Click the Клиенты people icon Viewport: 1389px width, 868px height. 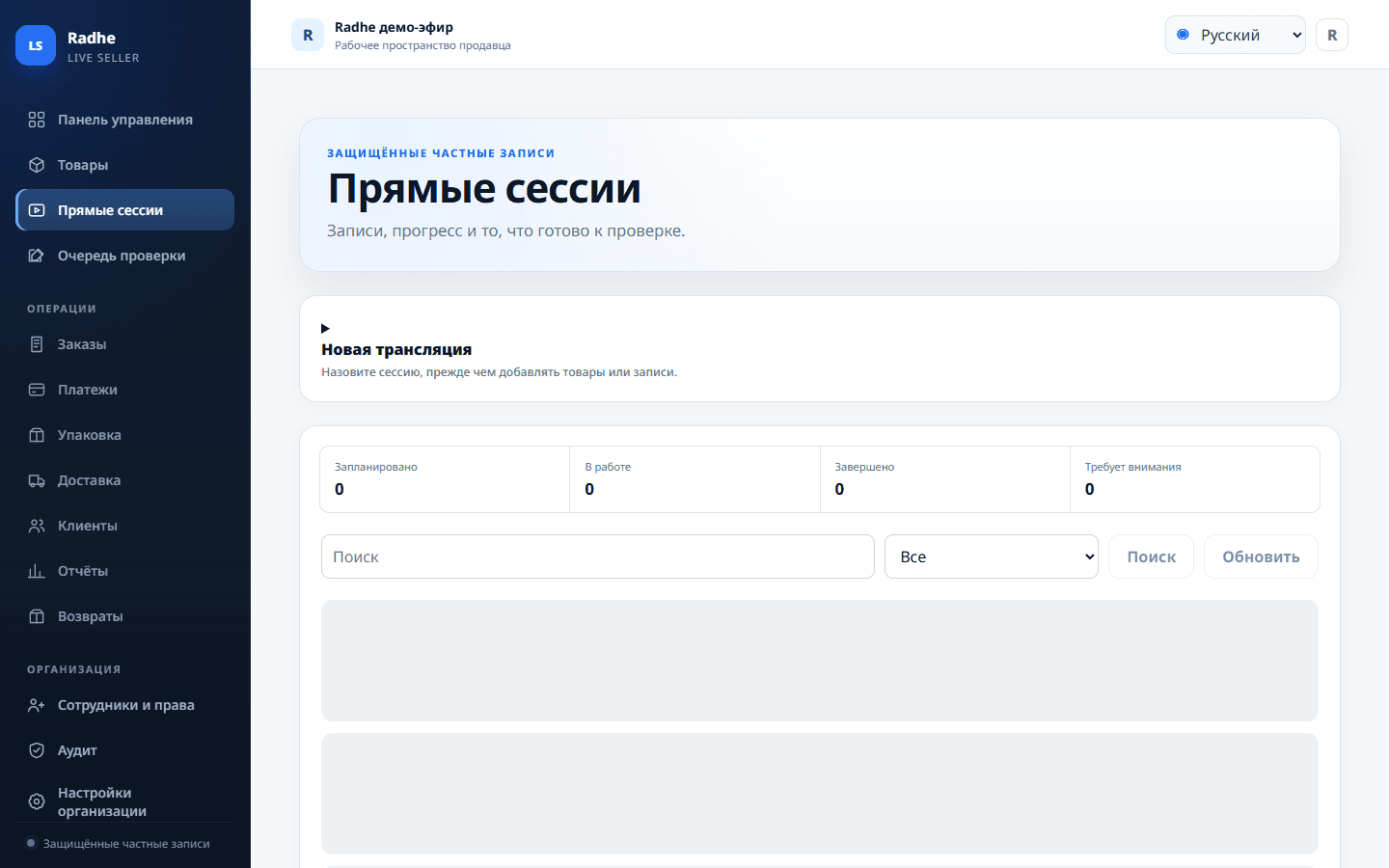click(37, 526)
